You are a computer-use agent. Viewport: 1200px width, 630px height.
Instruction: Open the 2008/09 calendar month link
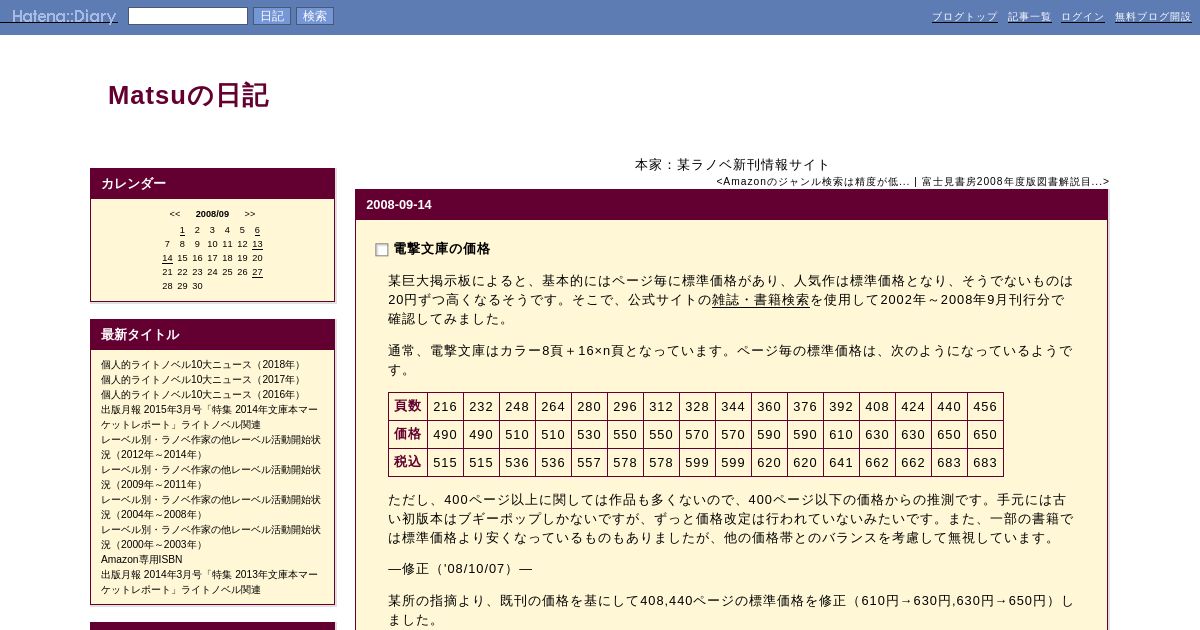212,214
